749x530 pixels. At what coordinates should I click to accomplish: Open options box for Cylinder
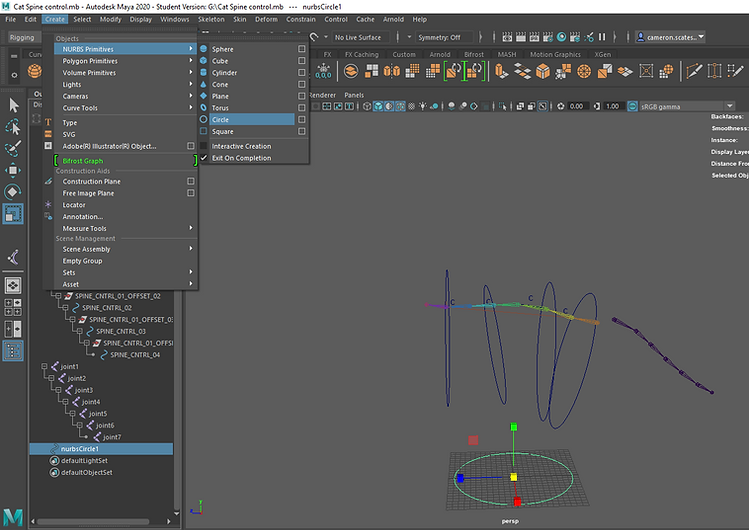(301, 73)
